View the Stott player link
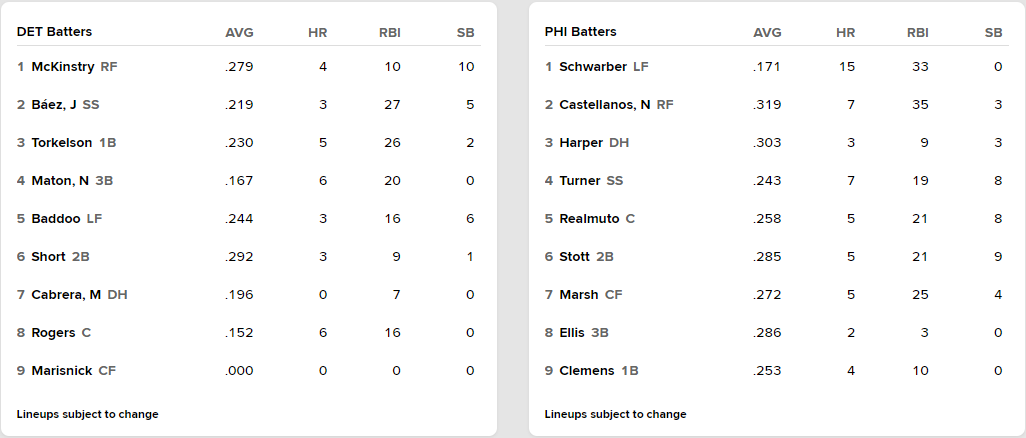The height and width of the screenshot is (438, 1026). [x=576, y=257]
